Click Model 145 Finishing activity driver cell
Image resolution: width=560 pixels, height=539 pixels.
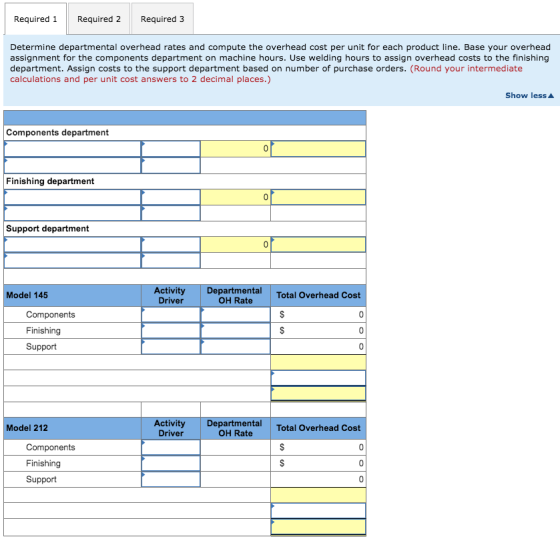coord(171,330)
